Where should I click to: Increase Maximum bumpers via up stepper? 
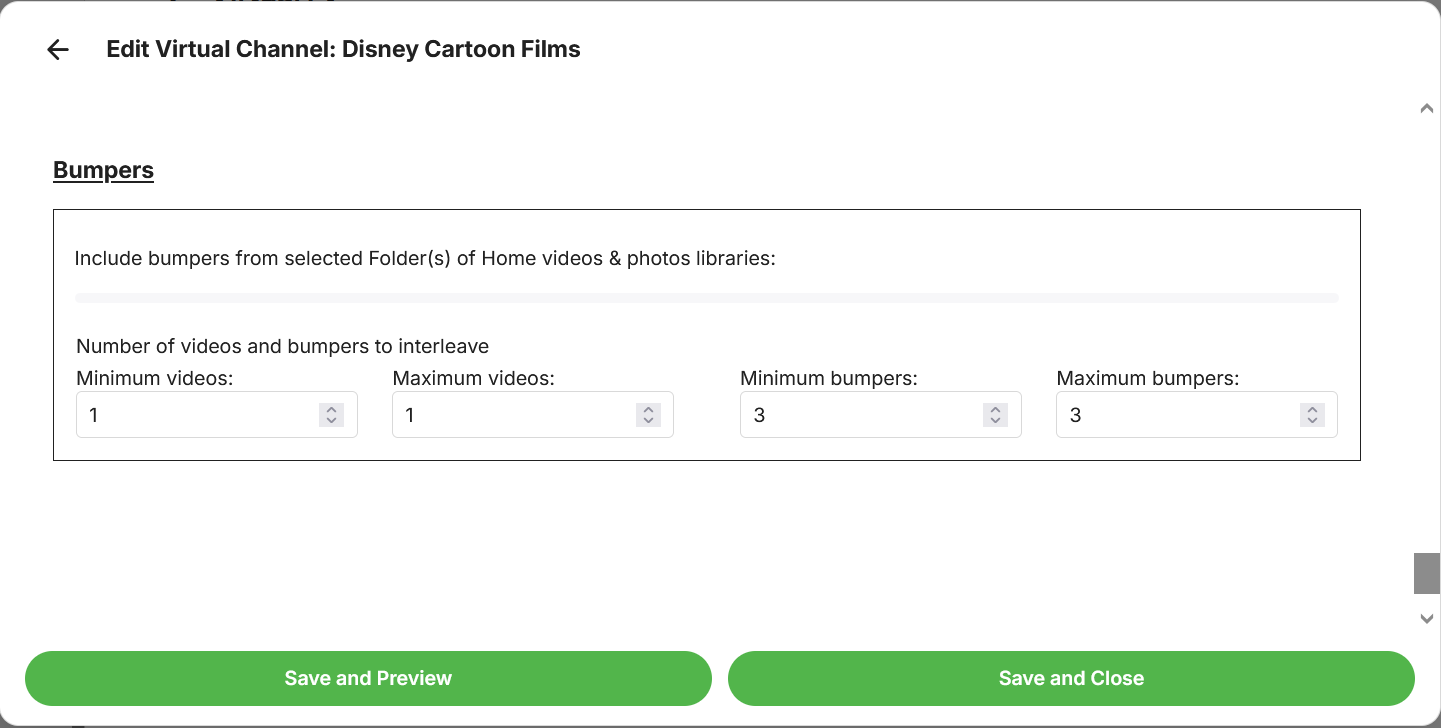[x=1312, y=409]
